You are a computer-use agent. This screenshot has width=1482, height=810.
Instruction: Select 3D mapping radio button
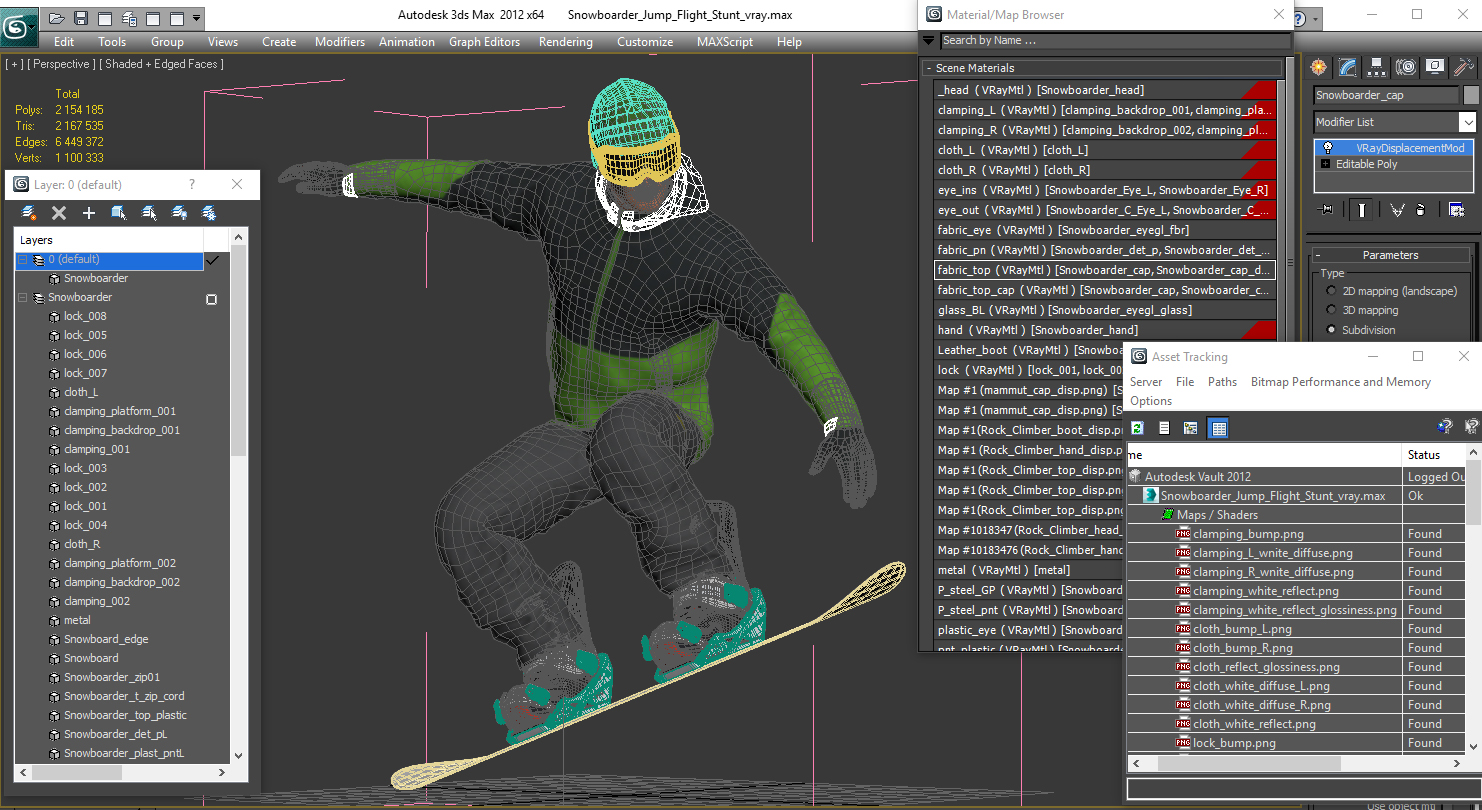(x=1331, y=310)
